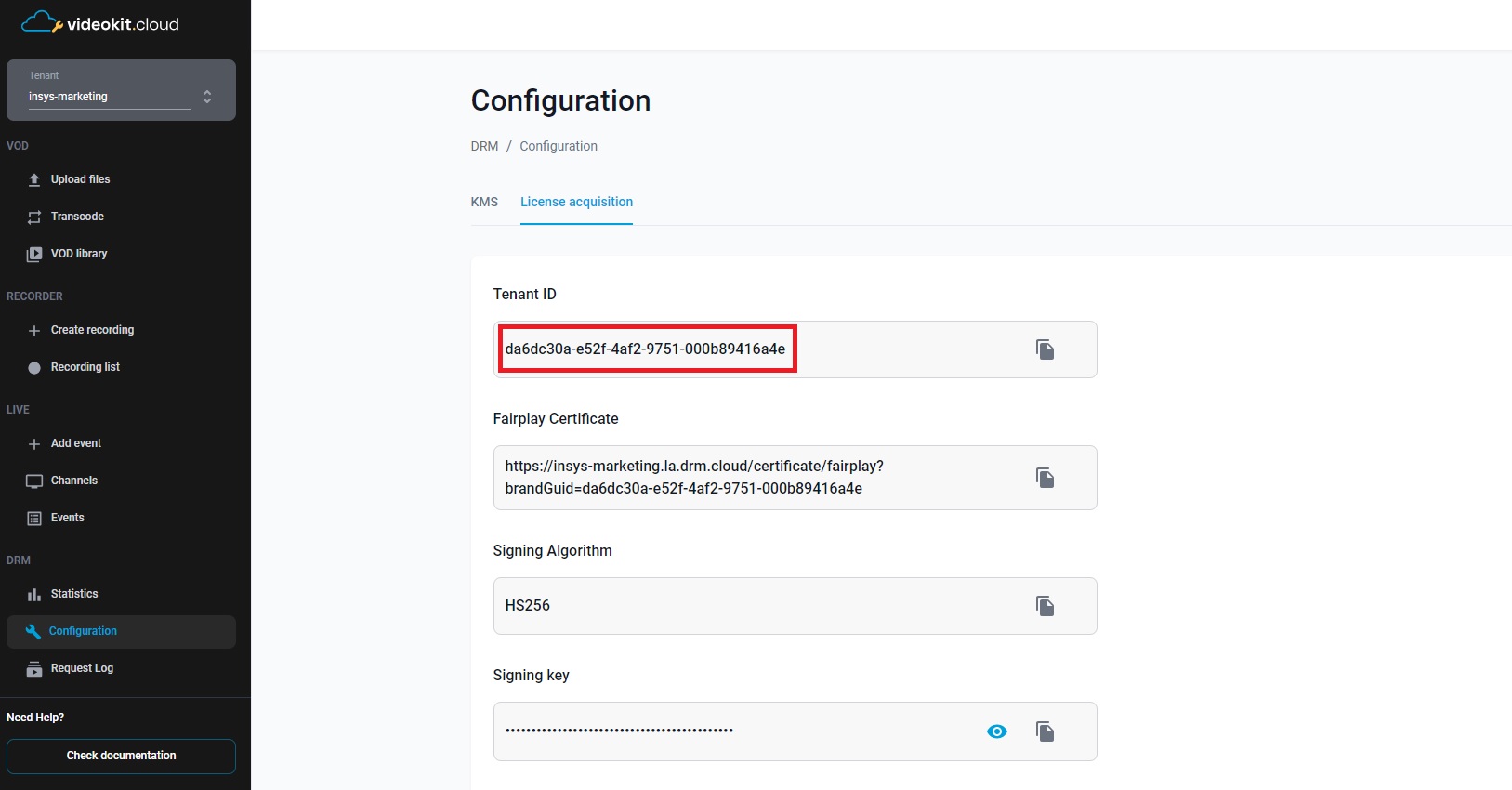This screenshot has width=1512, height=790.
Task: Copy the Signing Algorithm value
Action: [1045, 606]
